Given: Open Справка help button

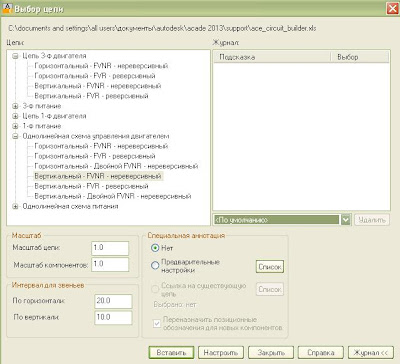Looking at the screenshot, I should [x=321, y=353].
